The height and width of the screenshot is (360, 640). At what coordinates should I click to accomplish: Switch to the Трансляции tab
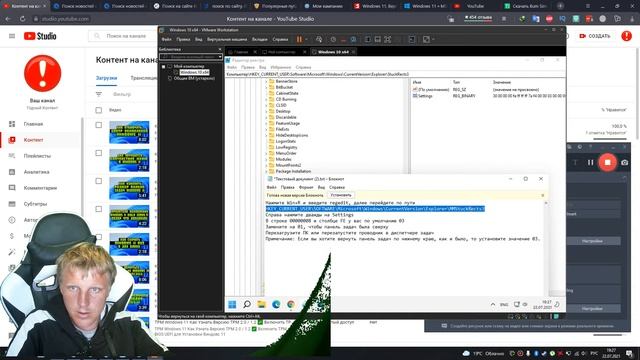point(144,78)
